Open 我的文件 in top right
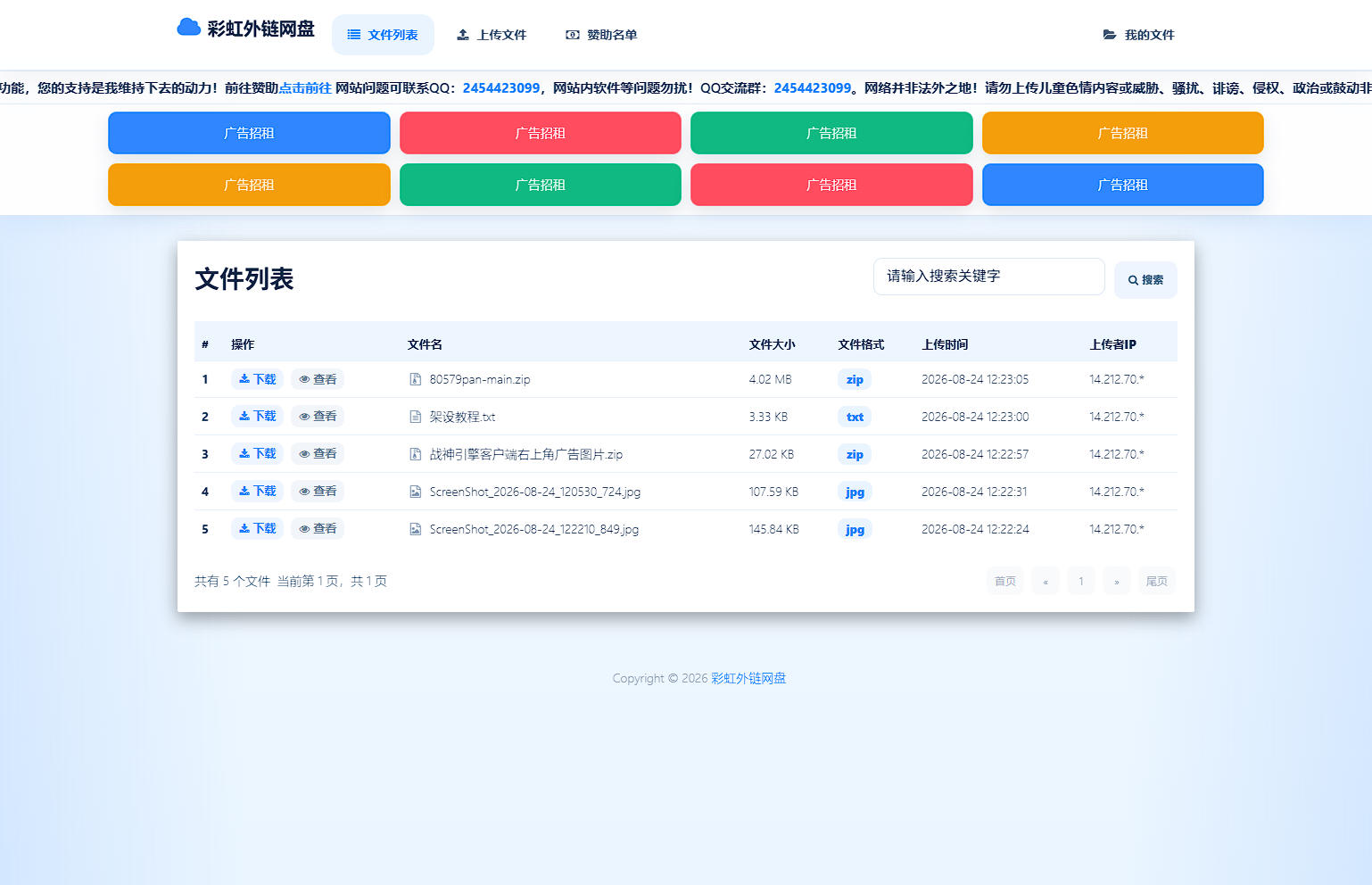The width and height of the screenshot is (1372, 885). tap(1139, 35)
